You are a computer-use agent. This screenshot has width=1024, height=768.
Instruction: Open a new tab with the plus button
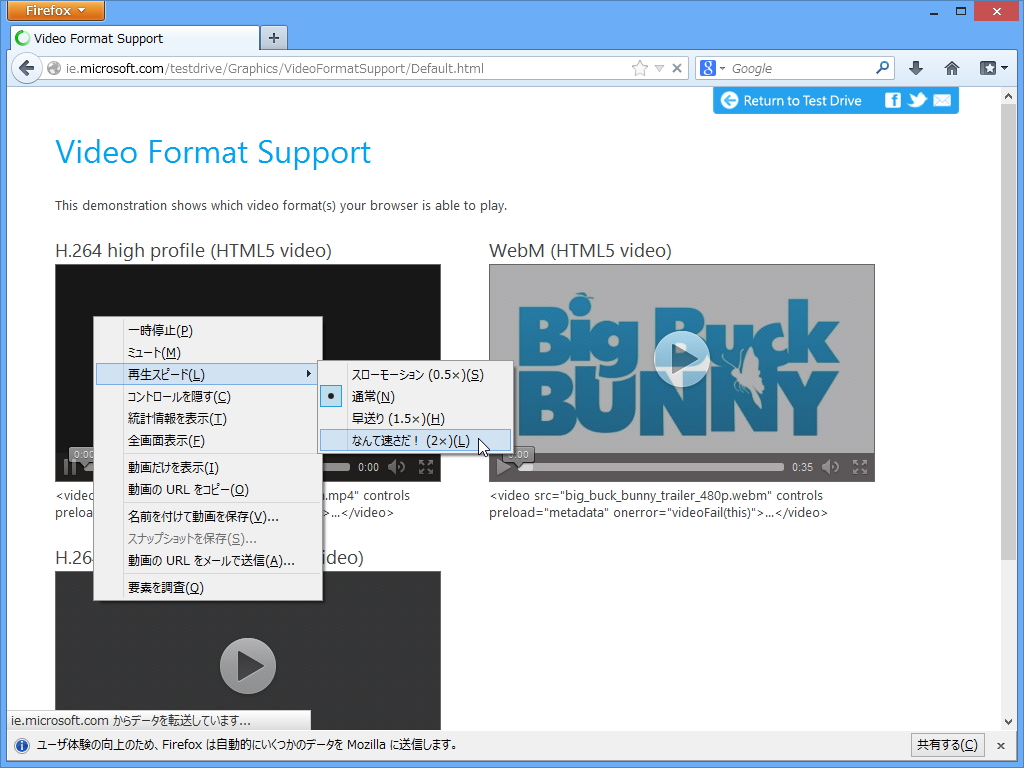[x=274, y=38]
